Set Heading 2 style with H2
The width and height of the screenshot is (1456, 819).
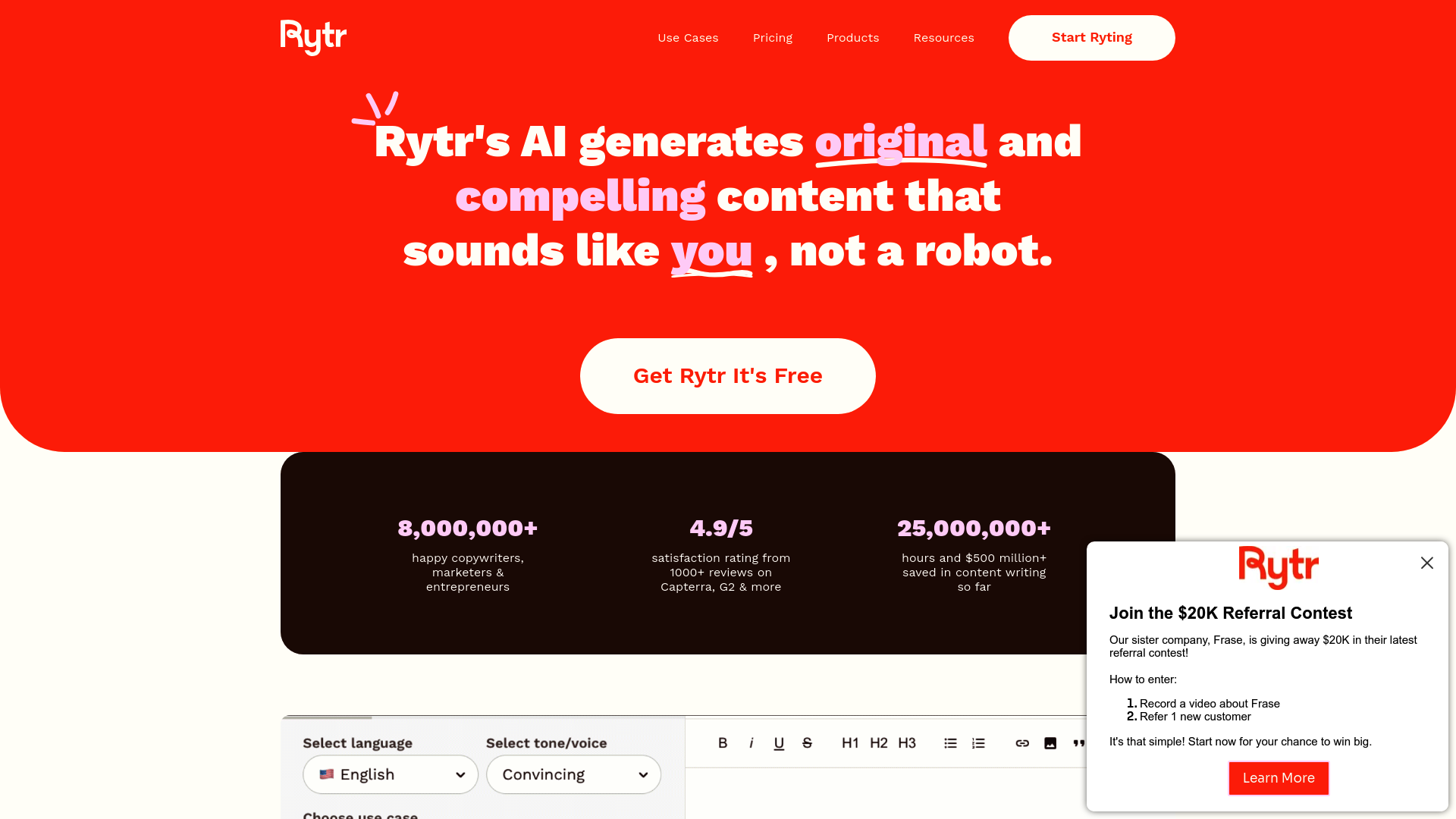click(x=878, y=743)
